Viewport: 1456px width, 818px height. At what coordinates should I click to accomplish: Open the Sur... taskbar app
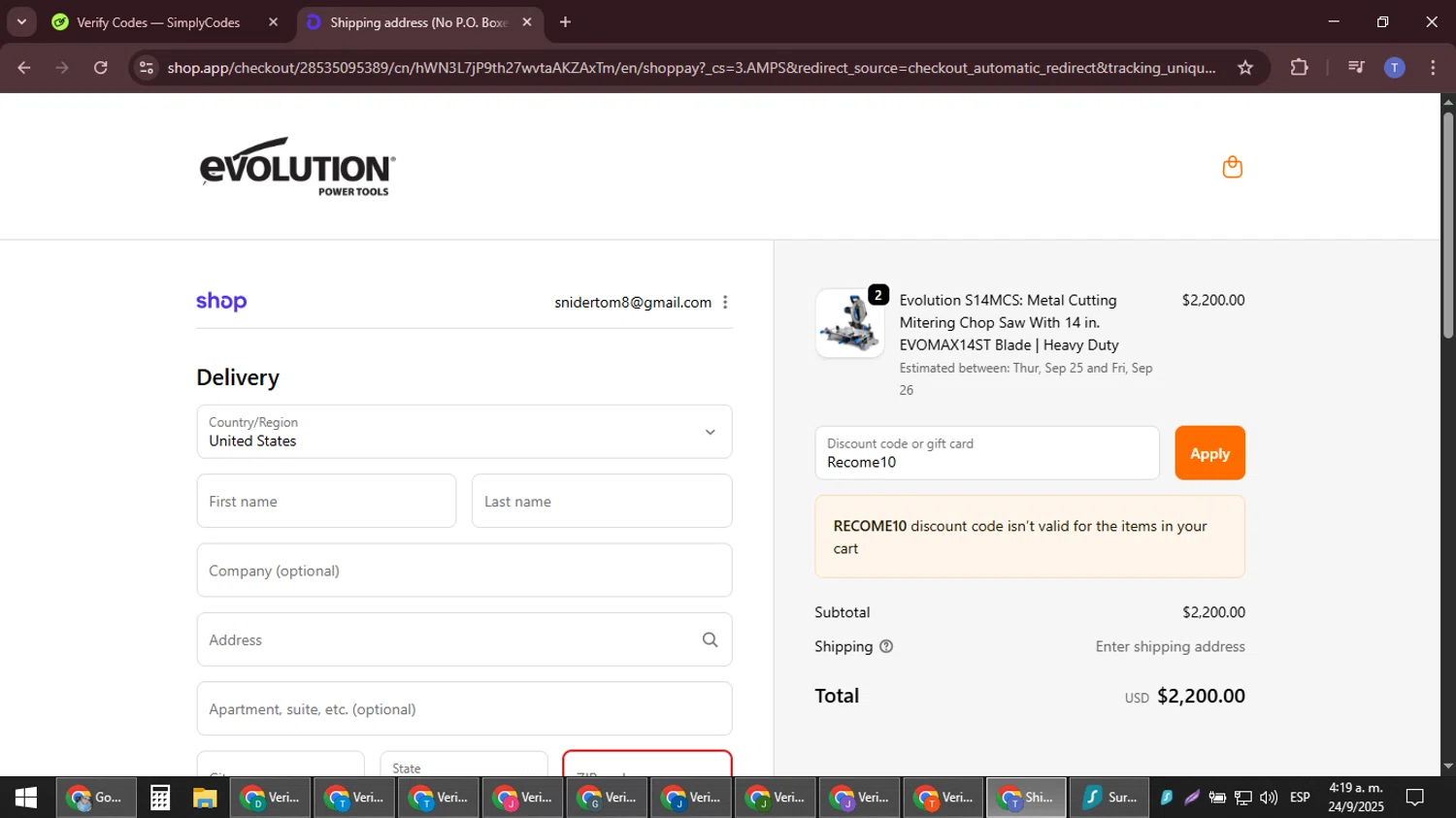[1110, 798]
